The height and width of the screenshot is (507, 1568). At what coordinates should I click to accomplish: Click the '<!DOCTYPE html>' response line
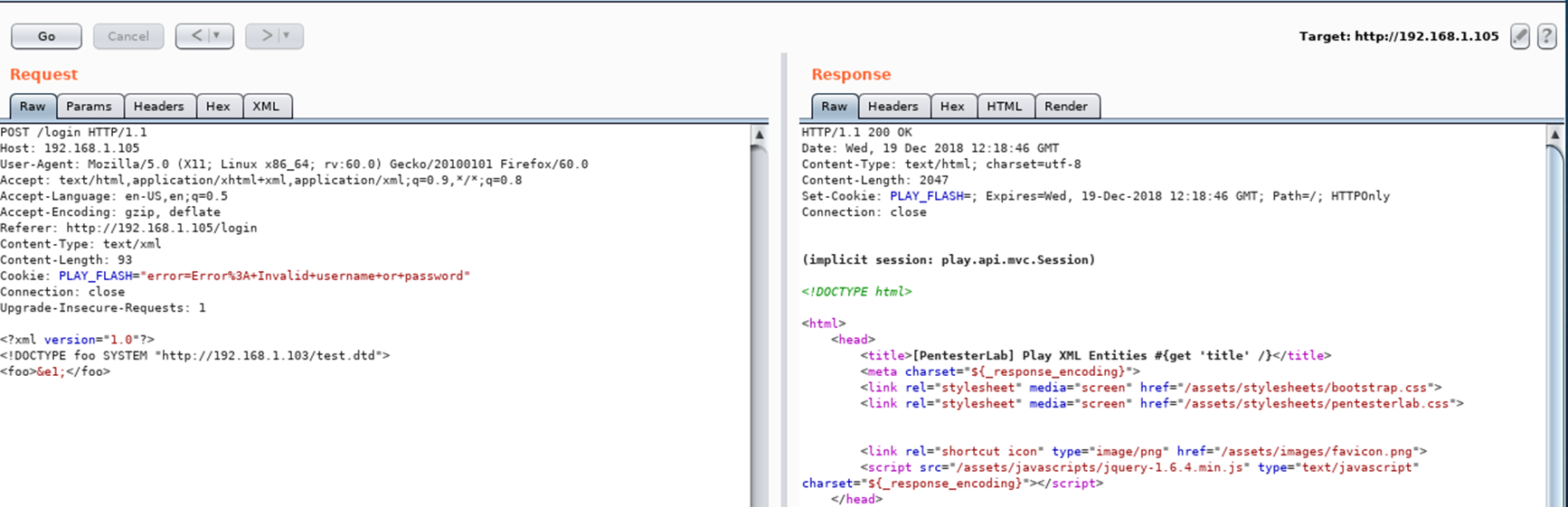[x=856, y=292]
